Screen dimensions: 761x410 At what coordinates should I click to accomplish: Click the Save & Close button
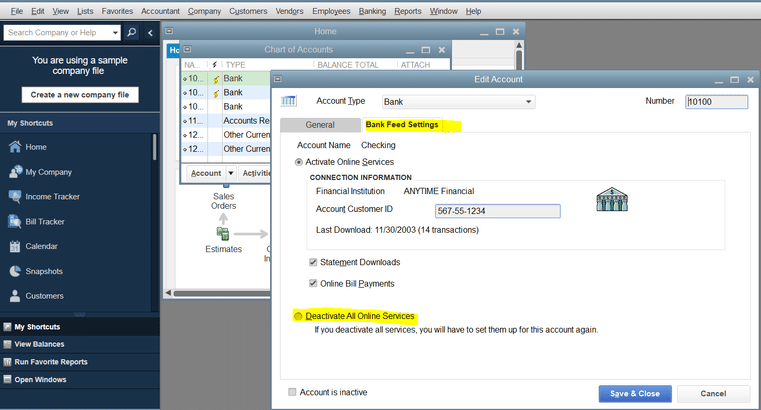tap(635, 393)
